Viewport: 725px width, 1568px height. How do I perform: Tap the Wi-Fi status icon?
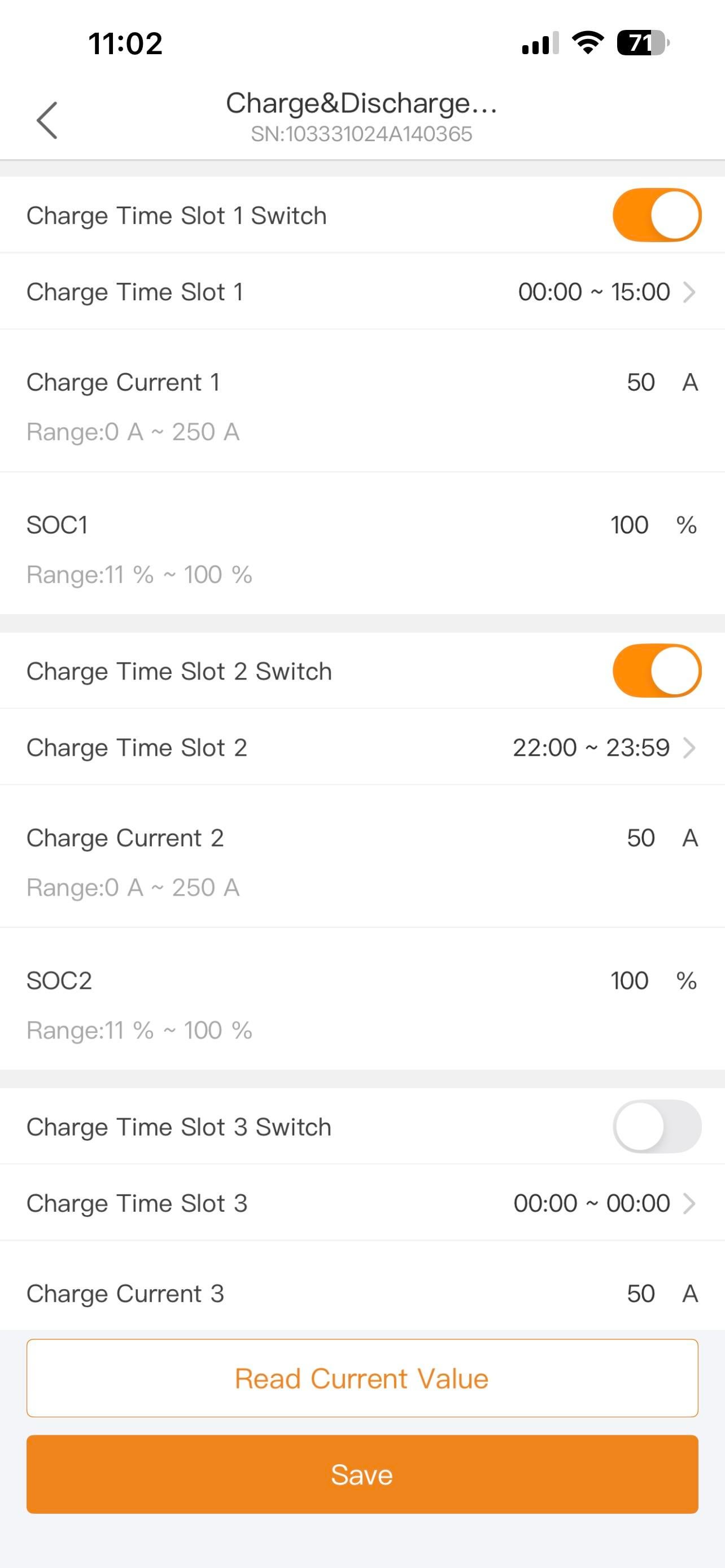click(x=587, y=43)
